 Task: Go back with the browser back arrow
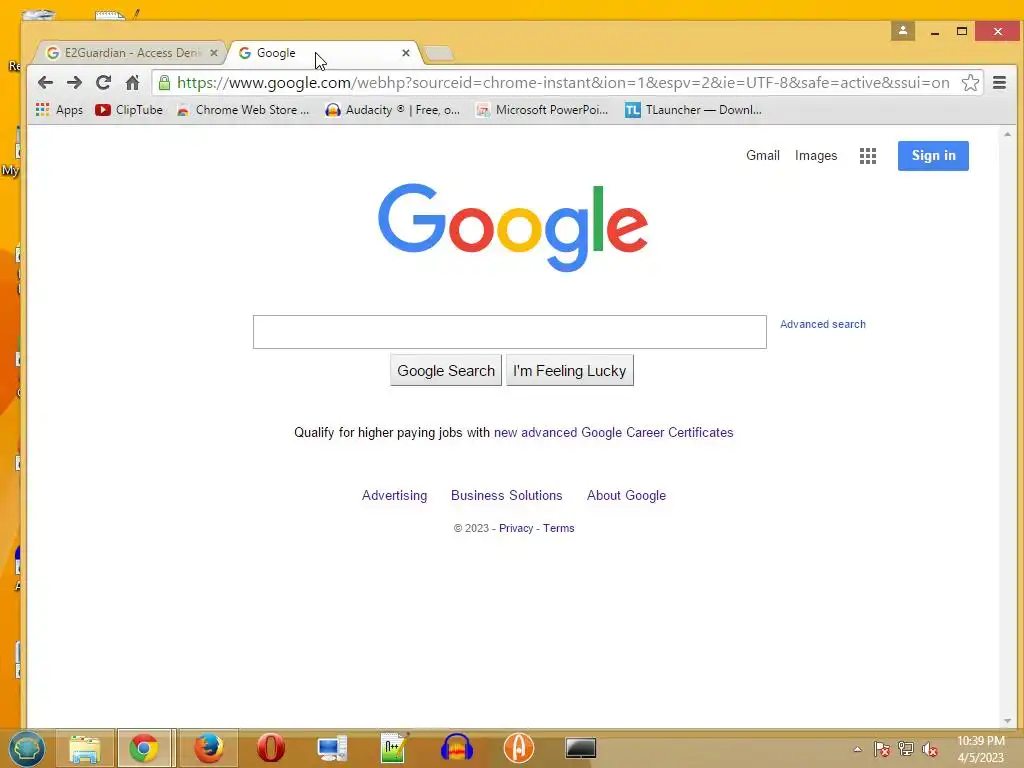[45, 82]
